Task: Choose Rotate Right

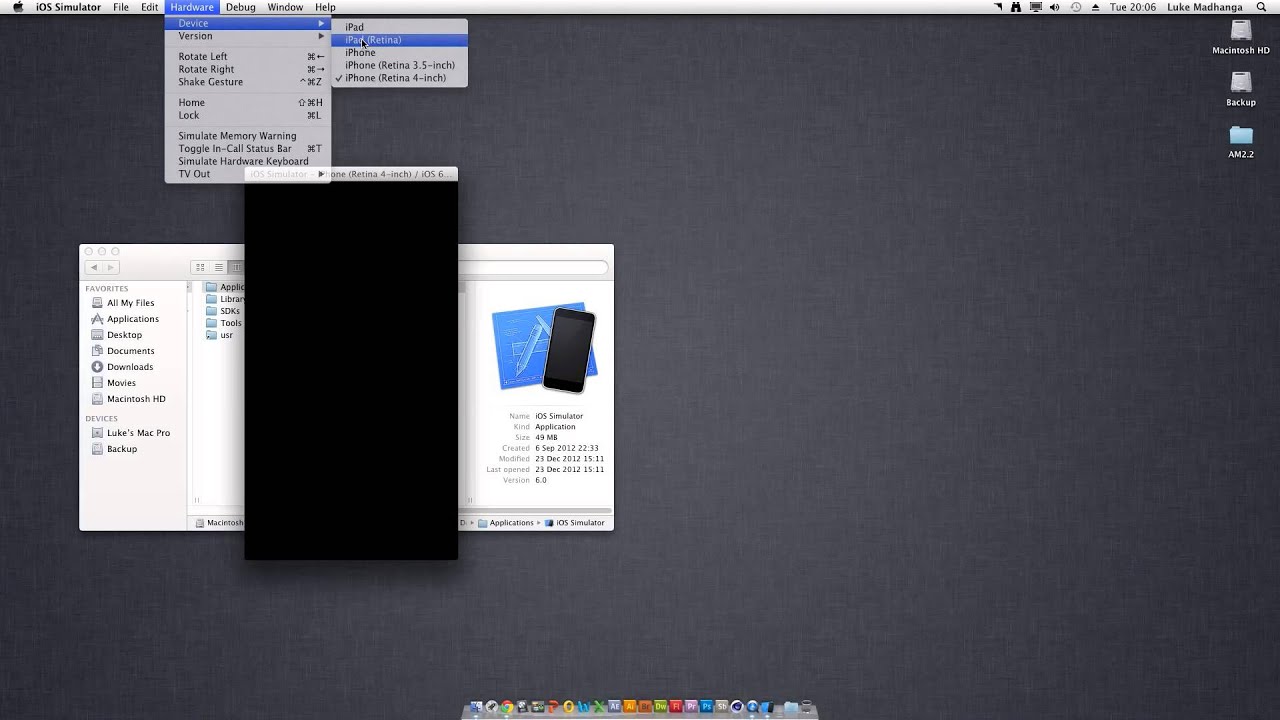Action: 247,69
